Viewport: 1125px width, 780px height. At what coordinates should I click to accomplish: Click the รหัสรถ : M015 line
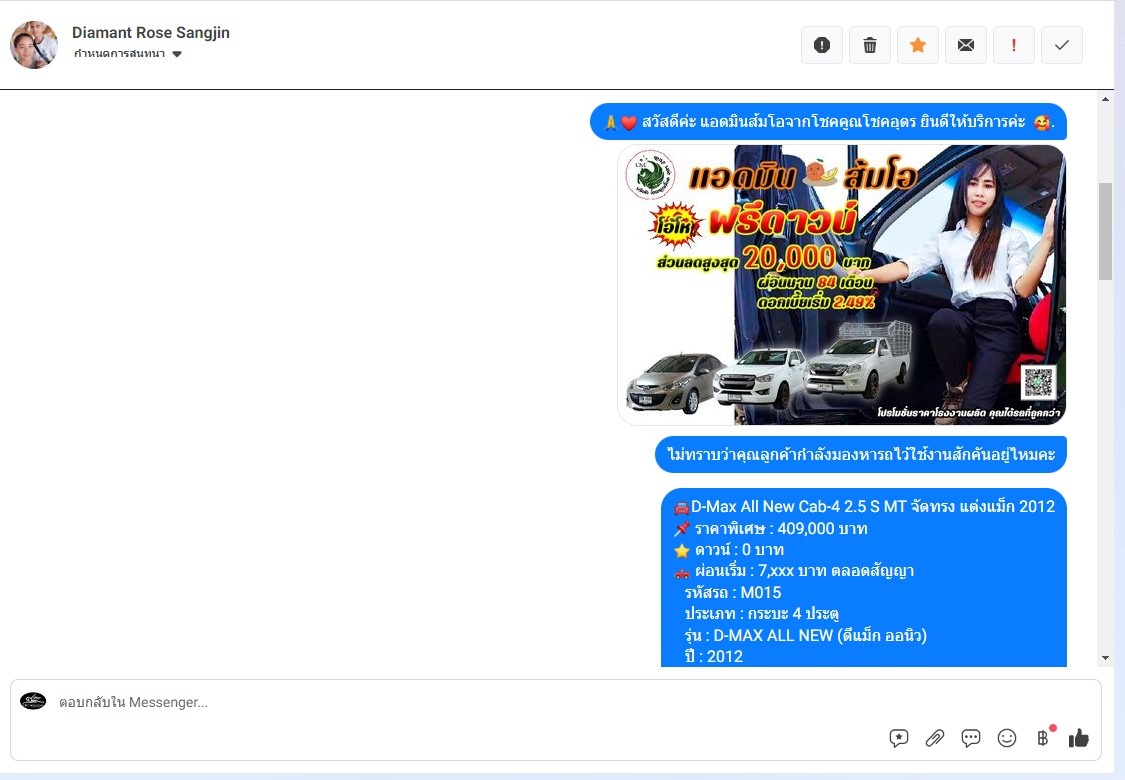click(x=733, y=593)
